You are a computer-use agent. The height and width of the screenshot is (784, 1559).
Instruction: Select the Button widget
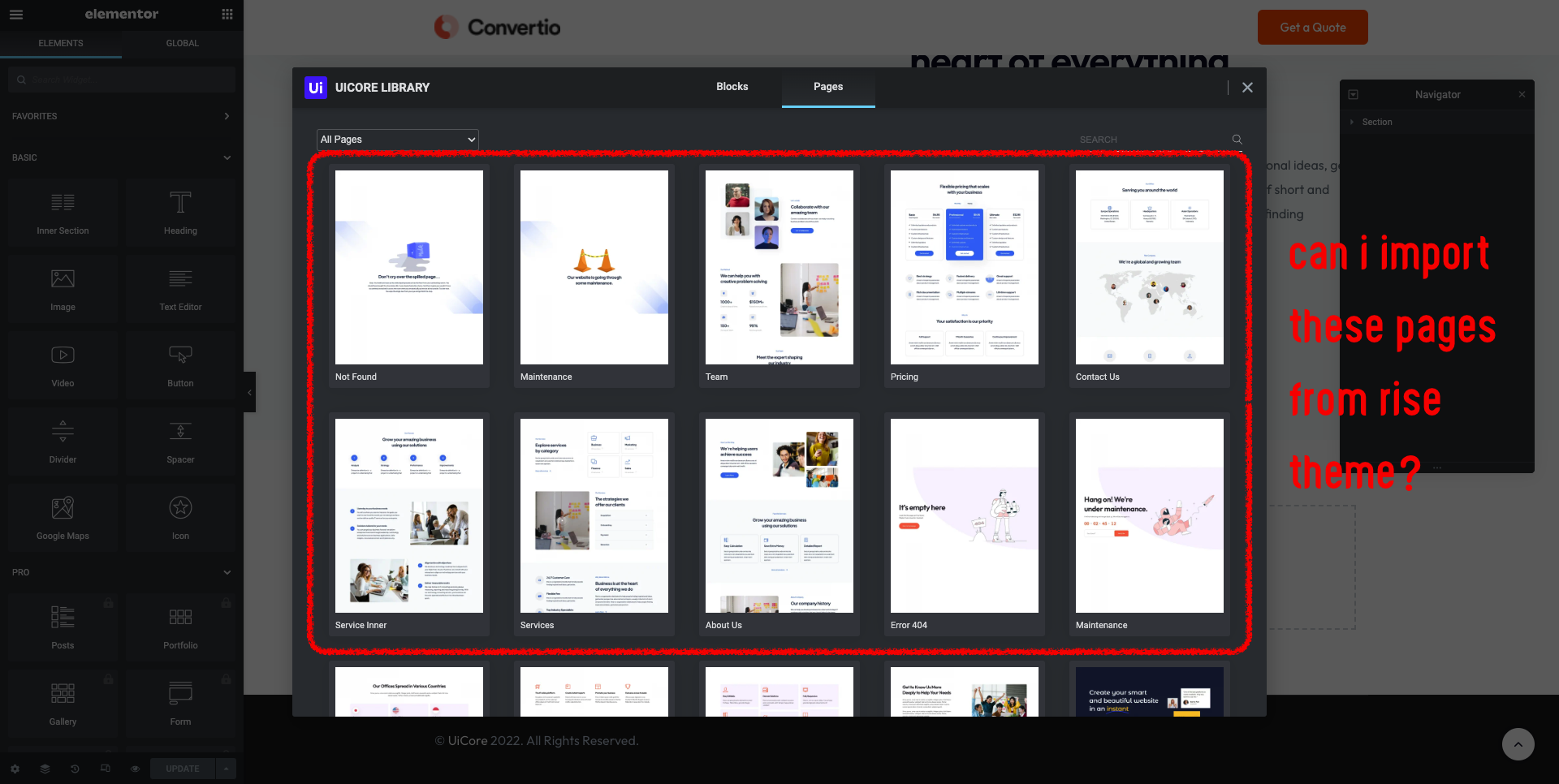tap(180, 365)
